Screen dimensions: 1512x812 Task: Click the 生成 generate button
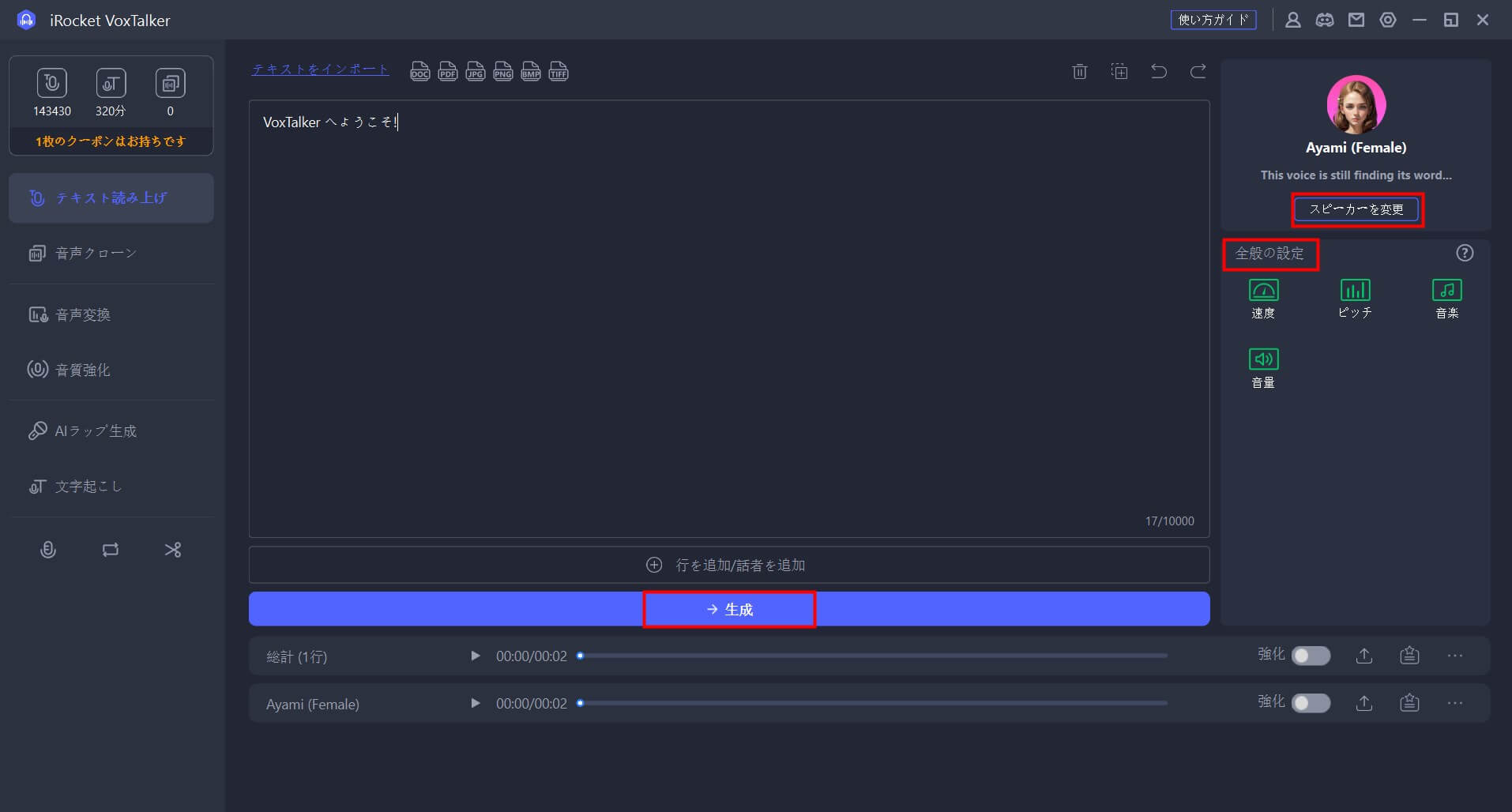click(729, 609)
